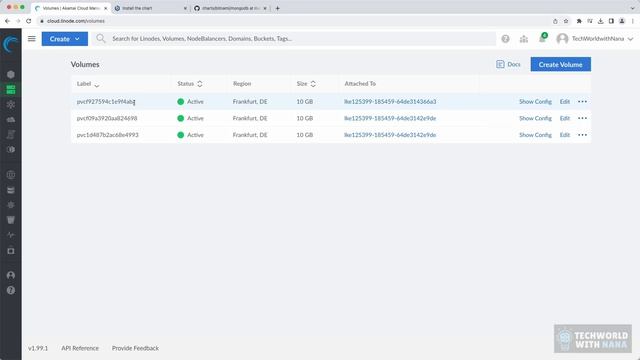Open Provide Feedback footer link
Screen dimensions: 640x360
click(x=135, y=348)
